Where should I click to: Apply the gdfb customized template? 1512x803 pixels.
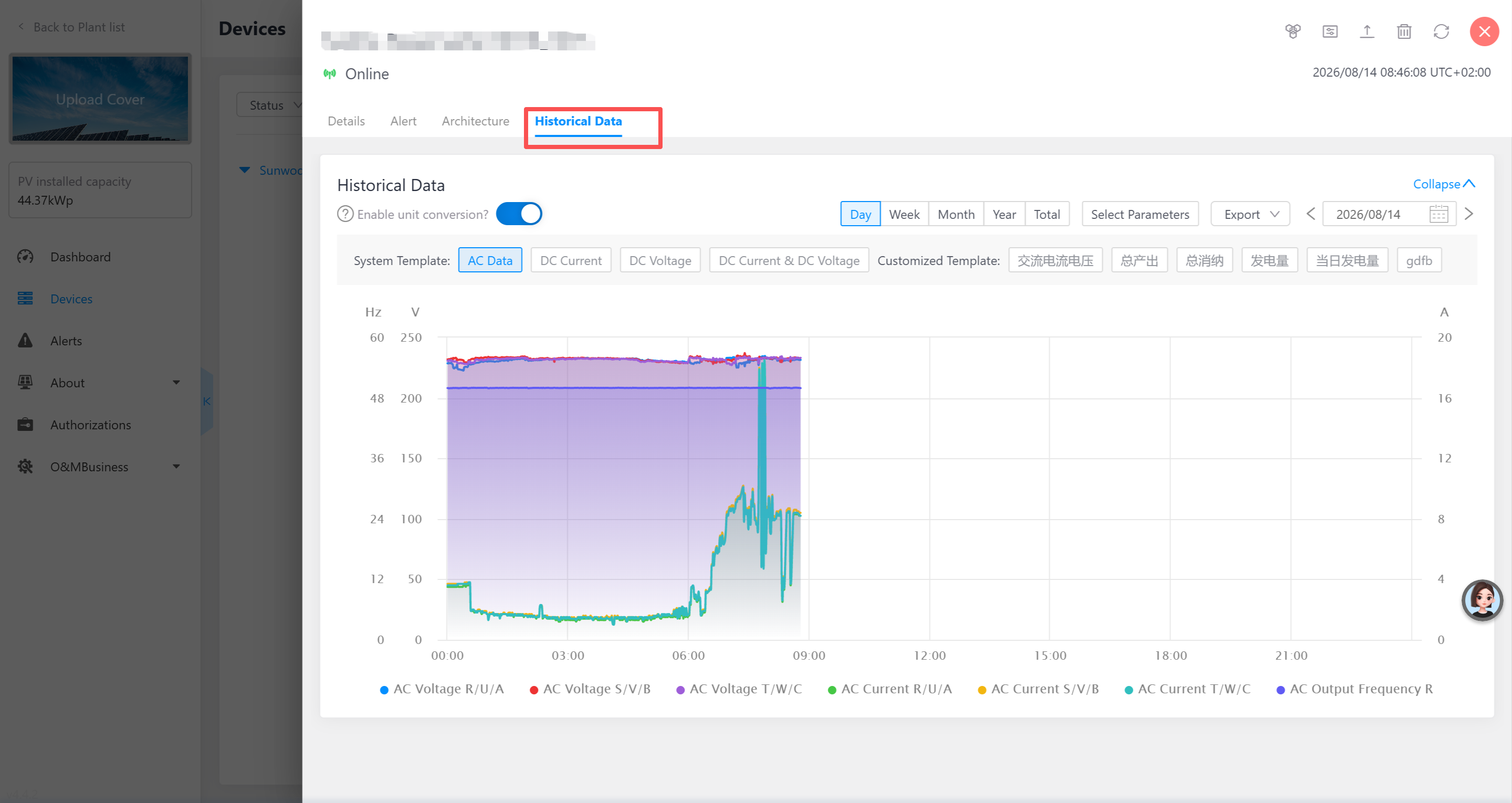(x=1419, y=260)
